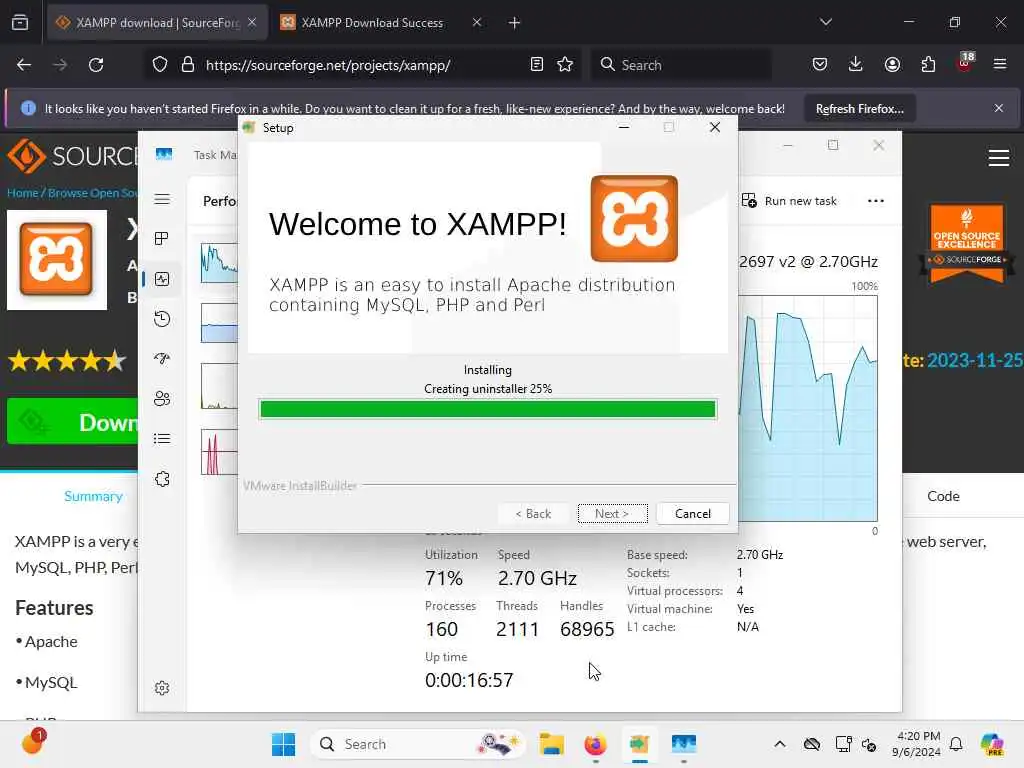The width and height of the screenshot is (1024, 768).
Task: Click 2023-11-25 update date link
Action: point(974,360)
